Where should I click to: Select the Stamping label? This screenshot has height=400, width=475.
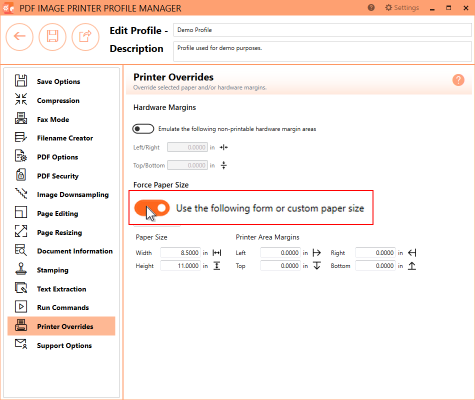52,270
